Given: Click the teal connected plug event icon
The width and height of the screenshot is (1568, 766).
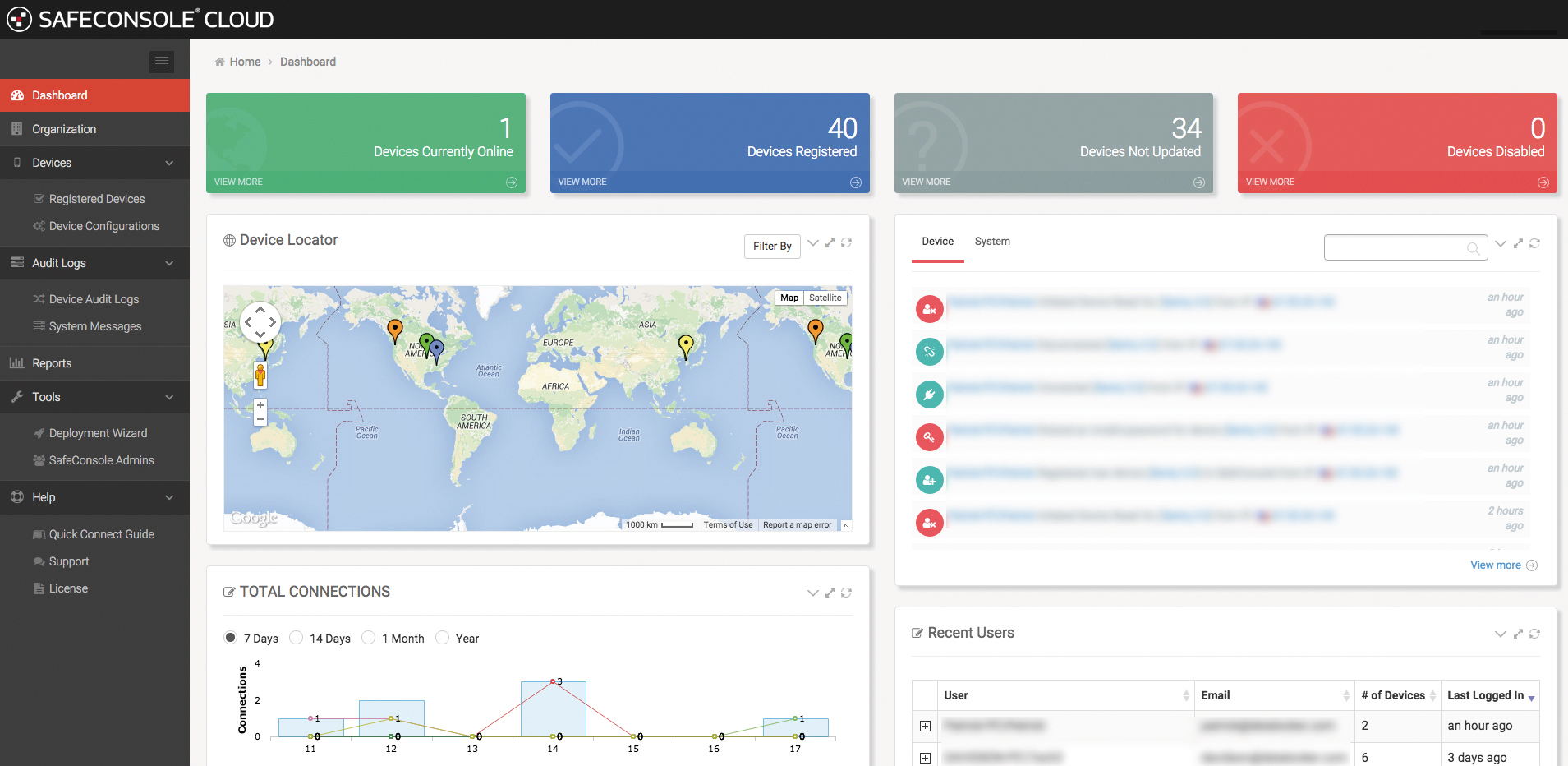Looking at the screenshot, I should (929, 395).
